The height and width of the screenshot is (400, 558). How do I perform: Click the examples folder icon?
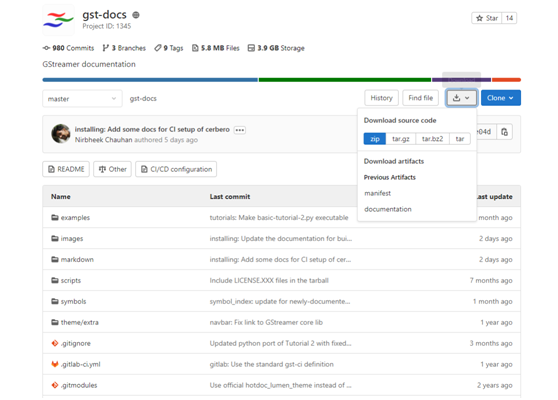click(54, 217)
